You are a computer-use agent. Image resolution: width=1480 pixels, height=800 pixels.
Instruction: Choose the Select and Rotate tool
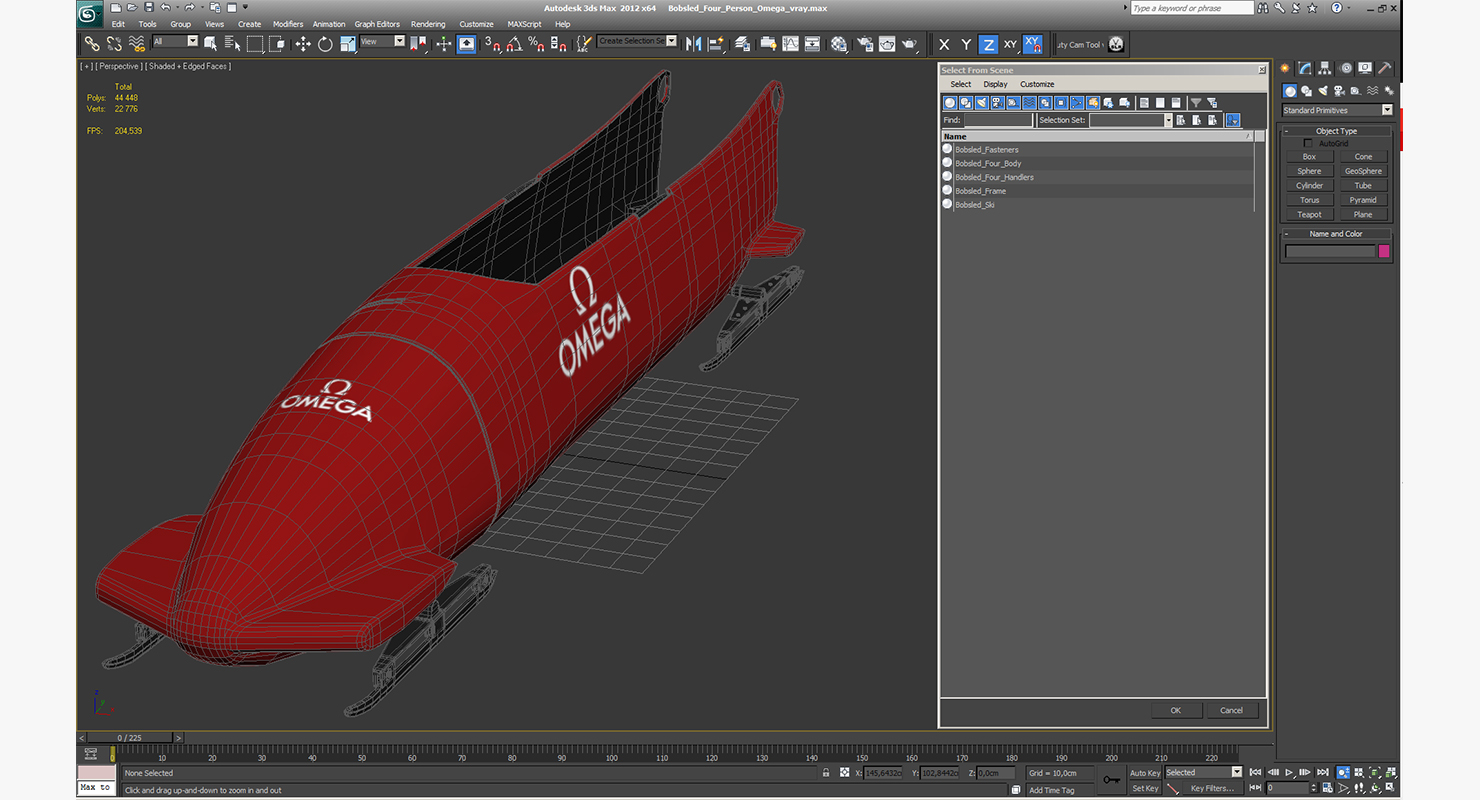click(325, 44)
